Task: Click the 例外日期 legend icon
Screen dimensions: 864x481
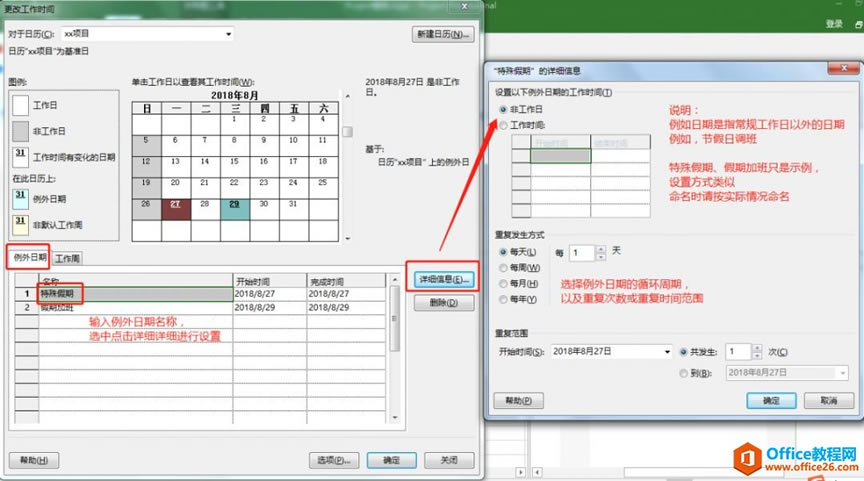Action: click(x=20, y=199)
